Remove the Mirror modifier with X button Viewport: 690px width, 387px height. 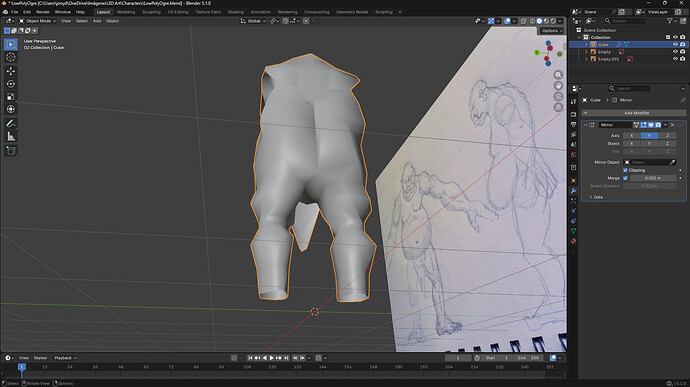click(672, 125)
